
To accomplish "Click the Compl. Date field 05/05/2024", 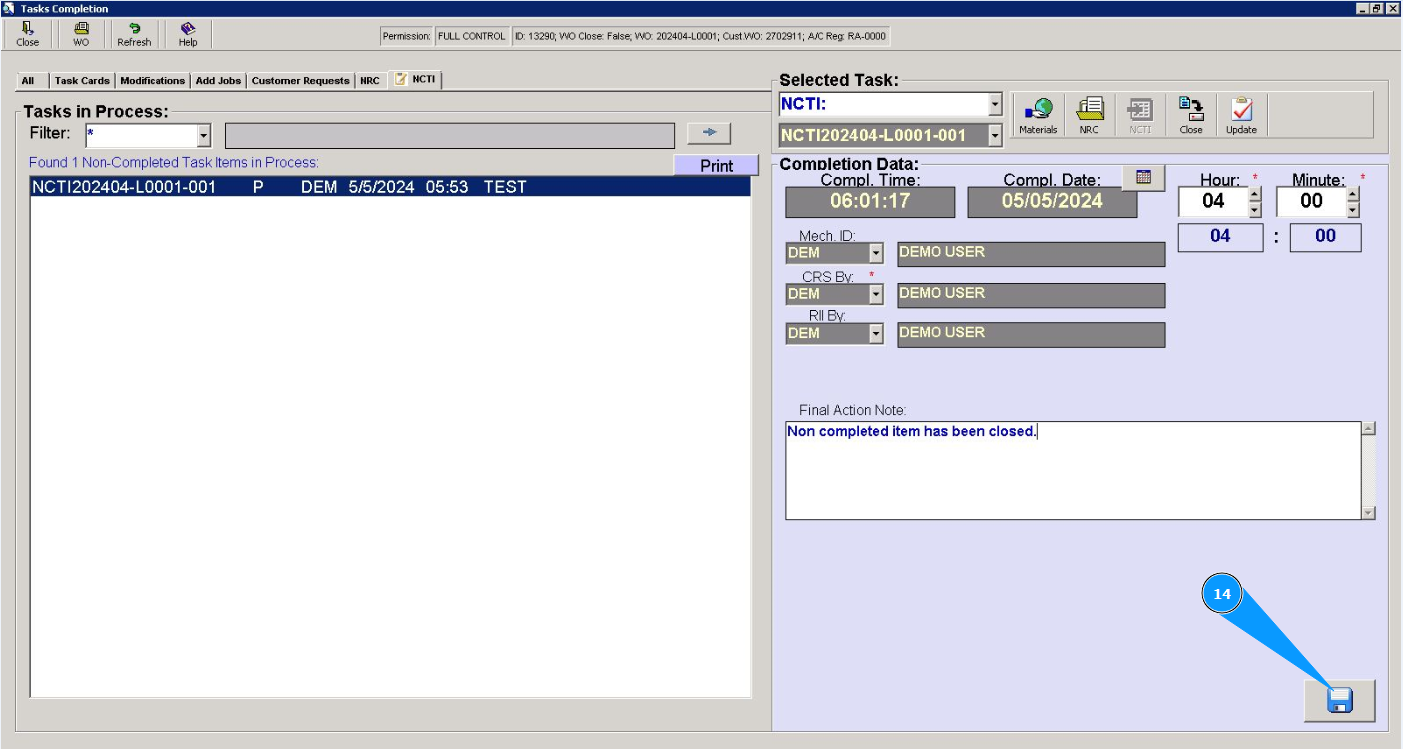I will tap(1052, 201).
